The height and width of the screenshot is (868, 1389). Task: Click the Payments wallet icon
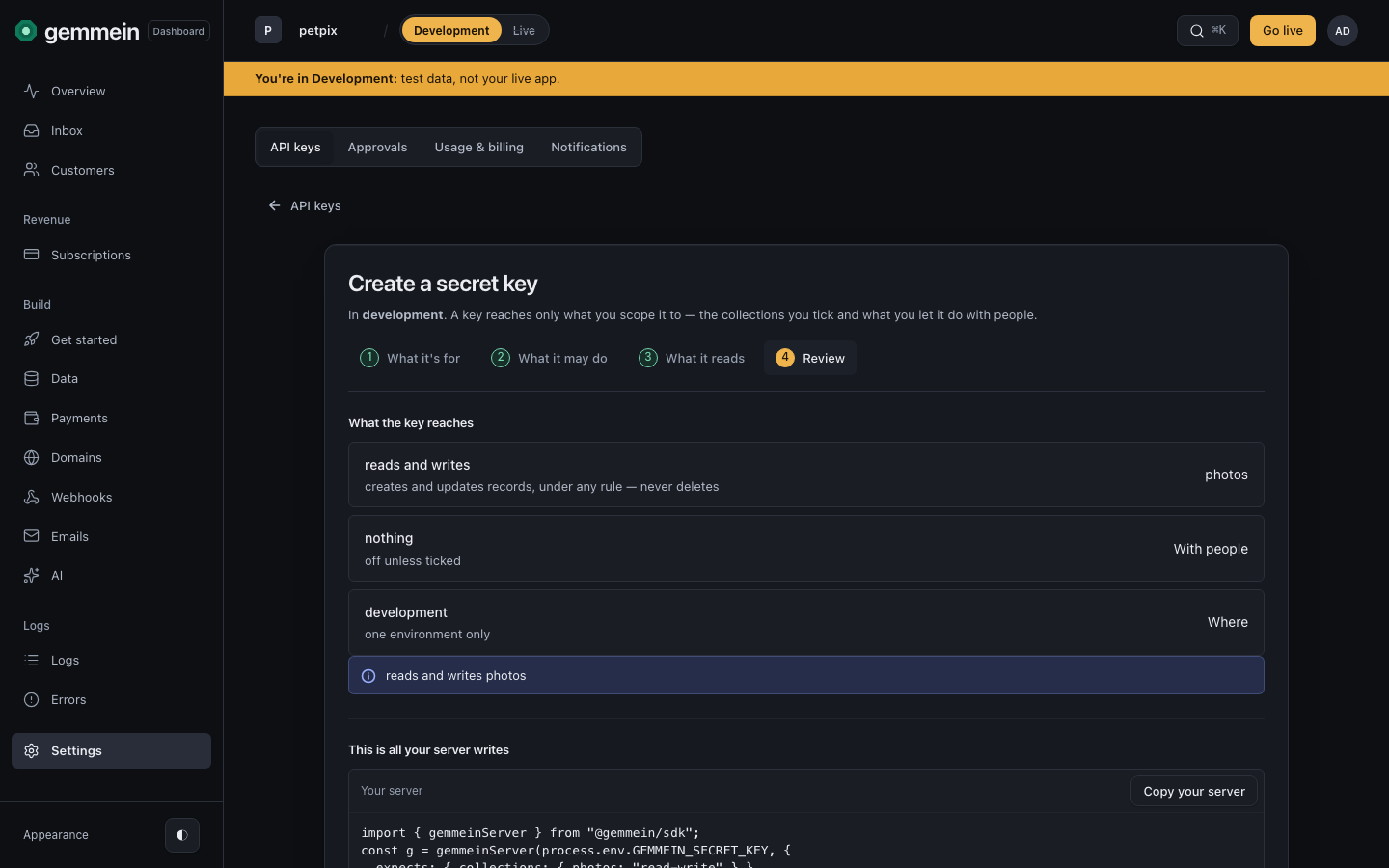click(32, 418)
